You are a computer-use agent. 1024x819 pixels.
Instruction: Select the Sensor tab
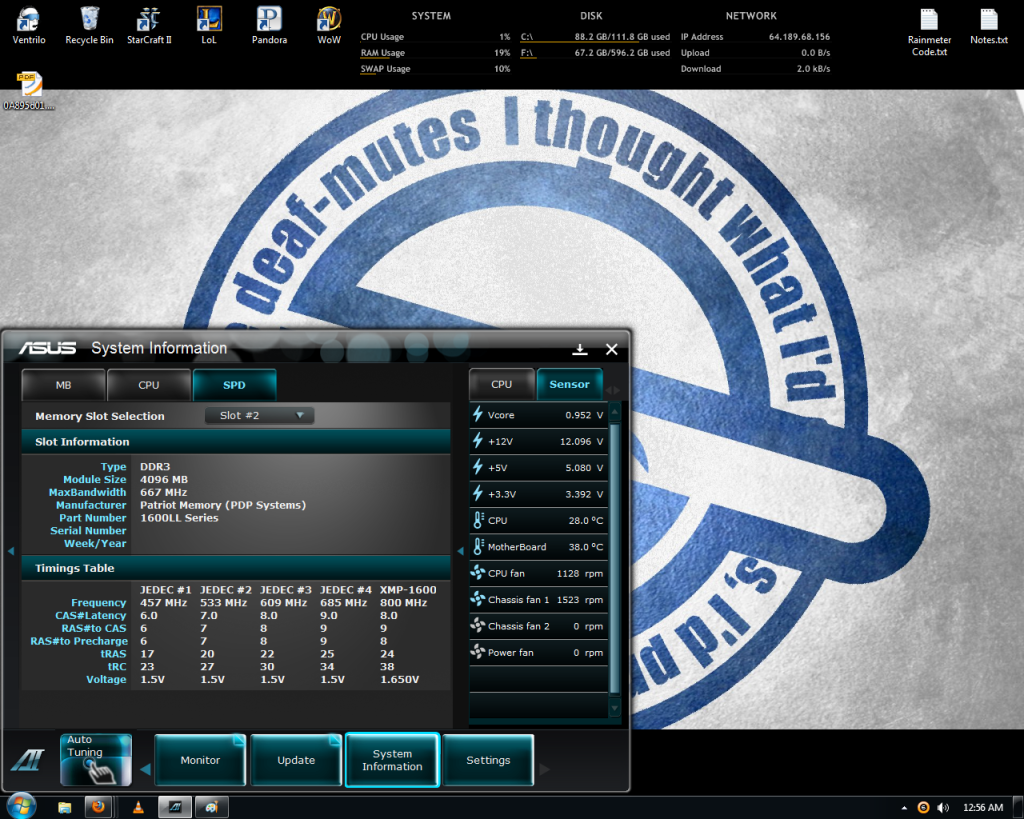tap(569, 384)
